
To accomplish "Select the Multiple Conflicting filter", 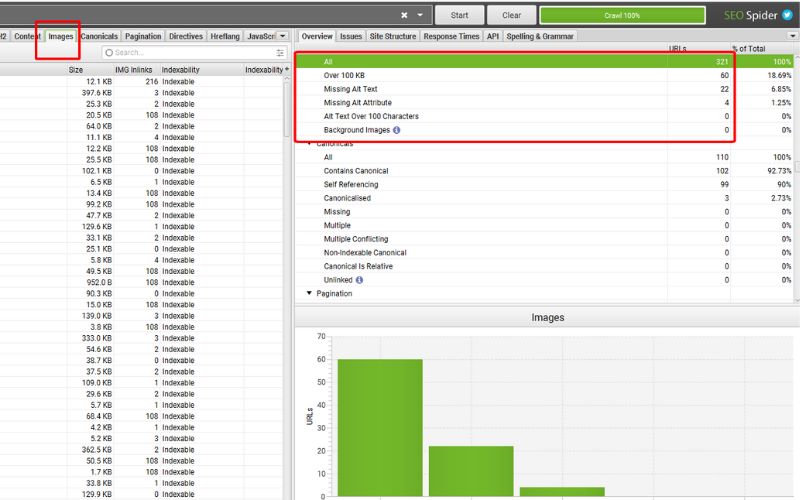I will (x=544, y=239).
